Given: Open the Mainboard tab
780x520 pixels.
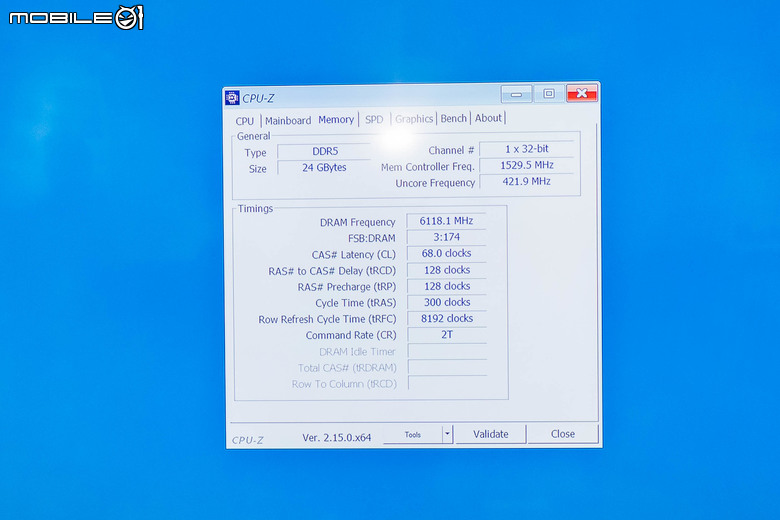Looking at the screenshot, I should (288, 120).
